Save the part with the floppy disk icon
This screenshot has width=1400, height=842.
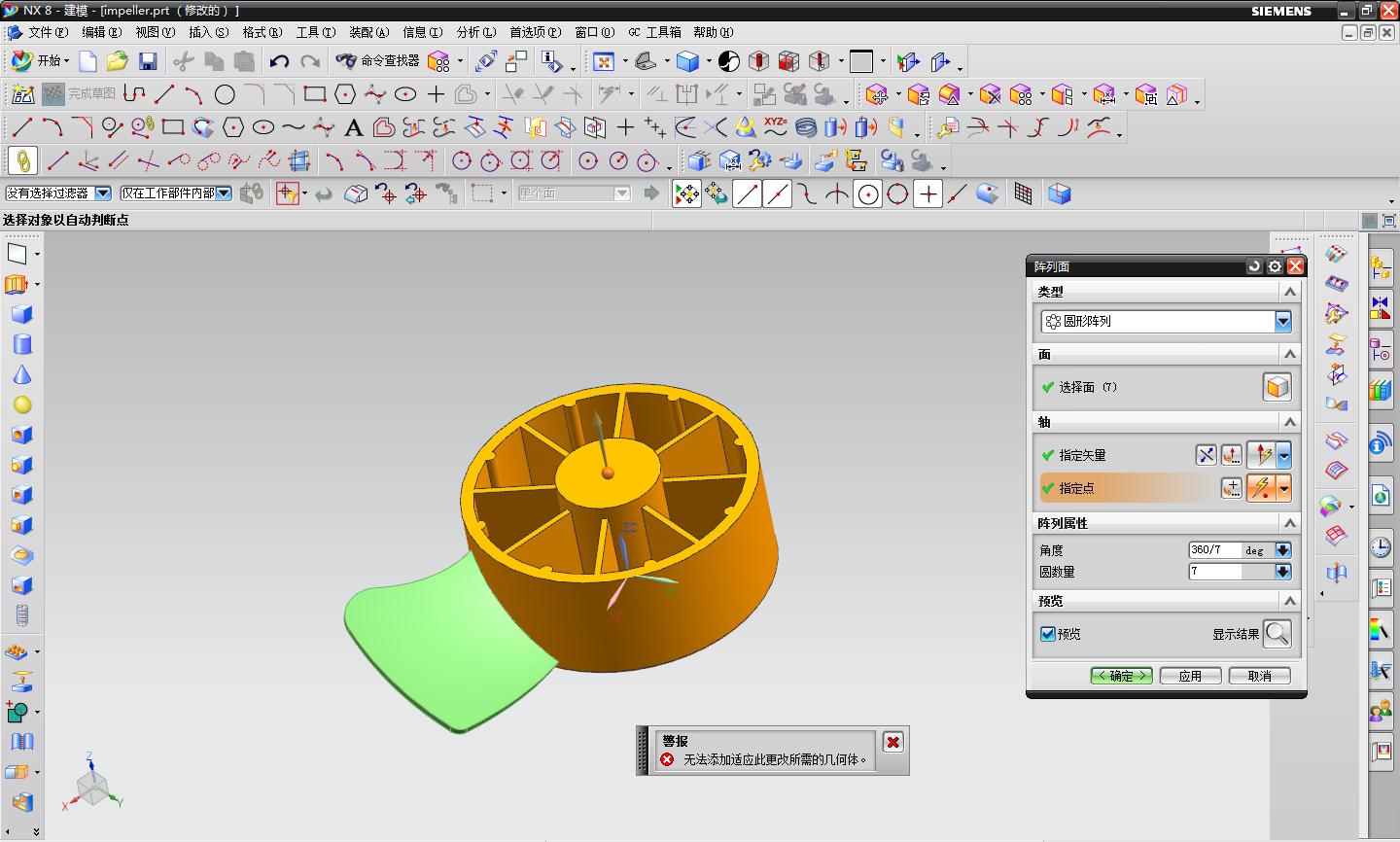click(x=148, y=61)
